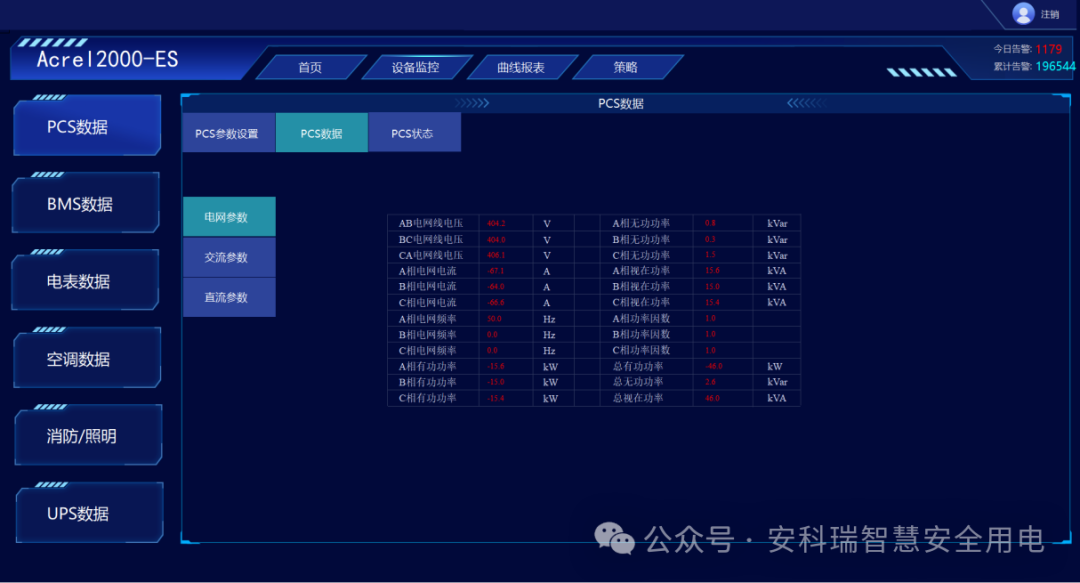This screenshot has height=583, width=1080.
Task: Select the 电网参数 sub-tab
Action: point(229,217)
